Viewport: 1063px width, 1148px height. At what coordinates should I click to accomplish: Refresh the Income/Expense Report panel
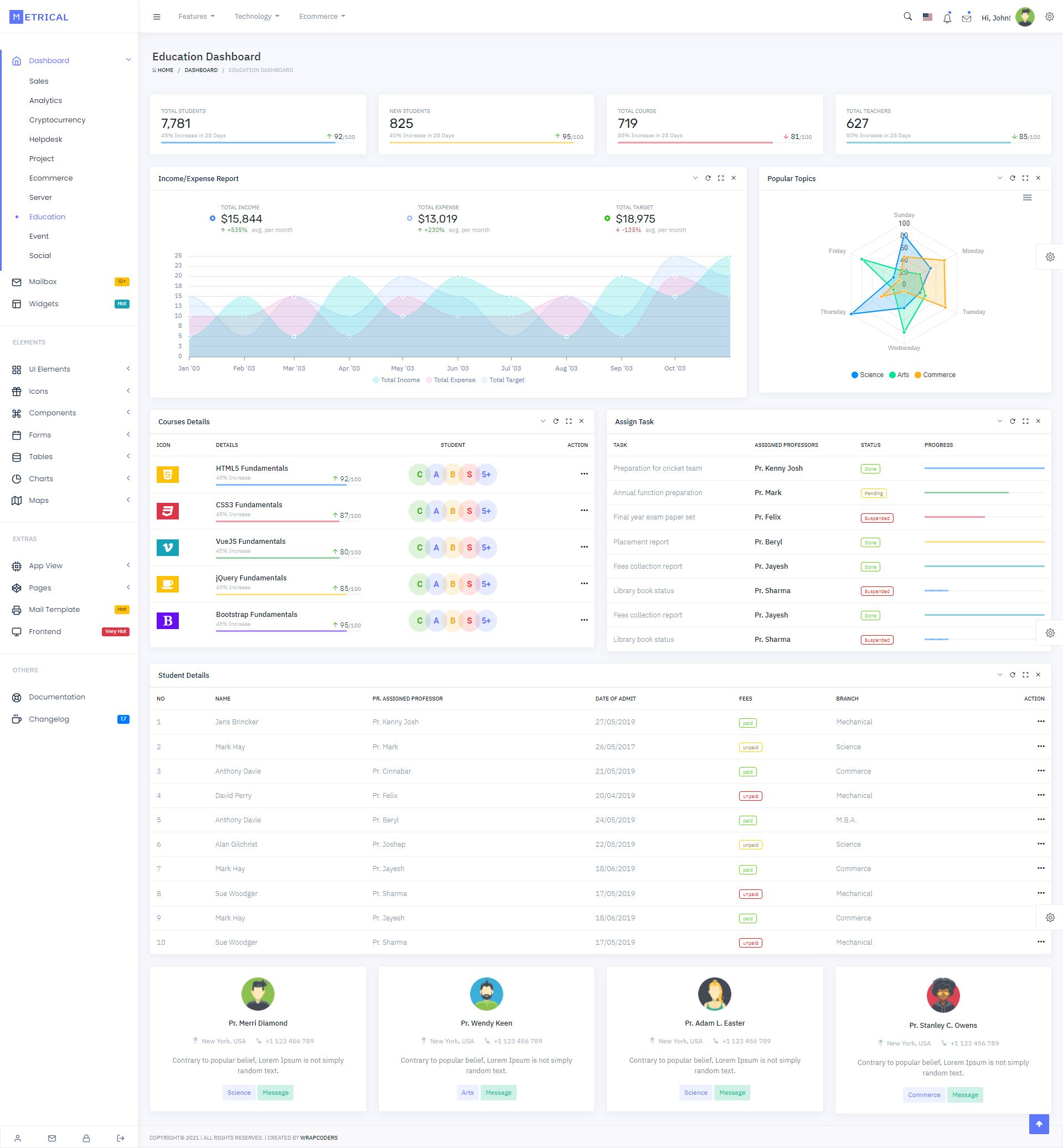coord(708,178)
